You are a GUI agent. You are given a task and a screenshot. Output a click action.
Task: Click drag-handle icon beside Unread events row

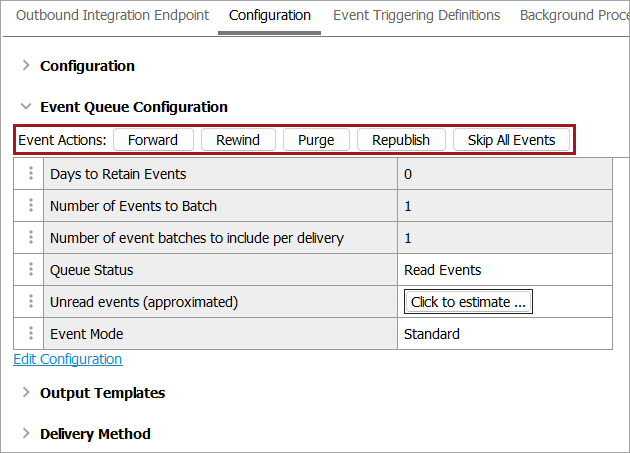click(x=30, y=302)
